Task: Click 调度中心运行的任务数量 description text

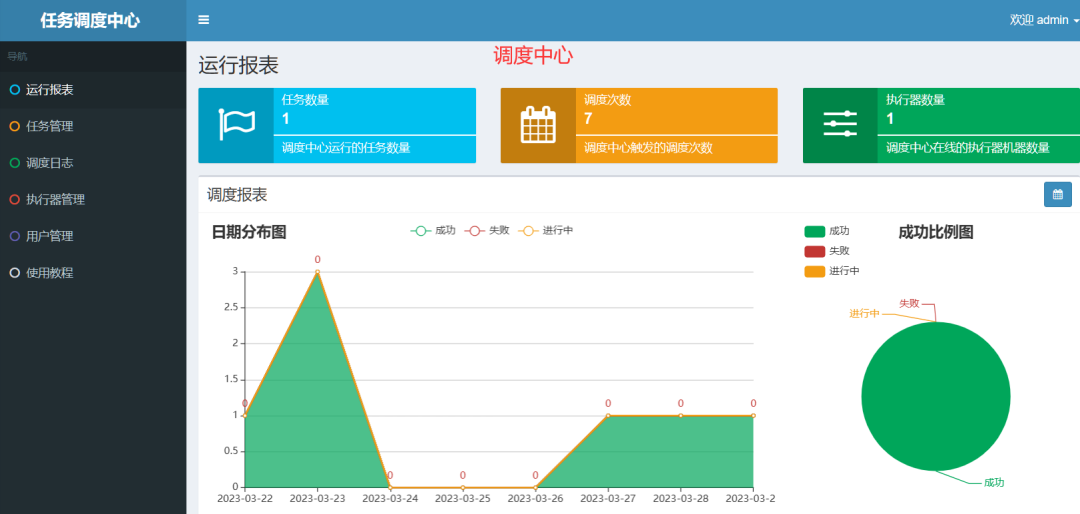Action: pos(346,147)
